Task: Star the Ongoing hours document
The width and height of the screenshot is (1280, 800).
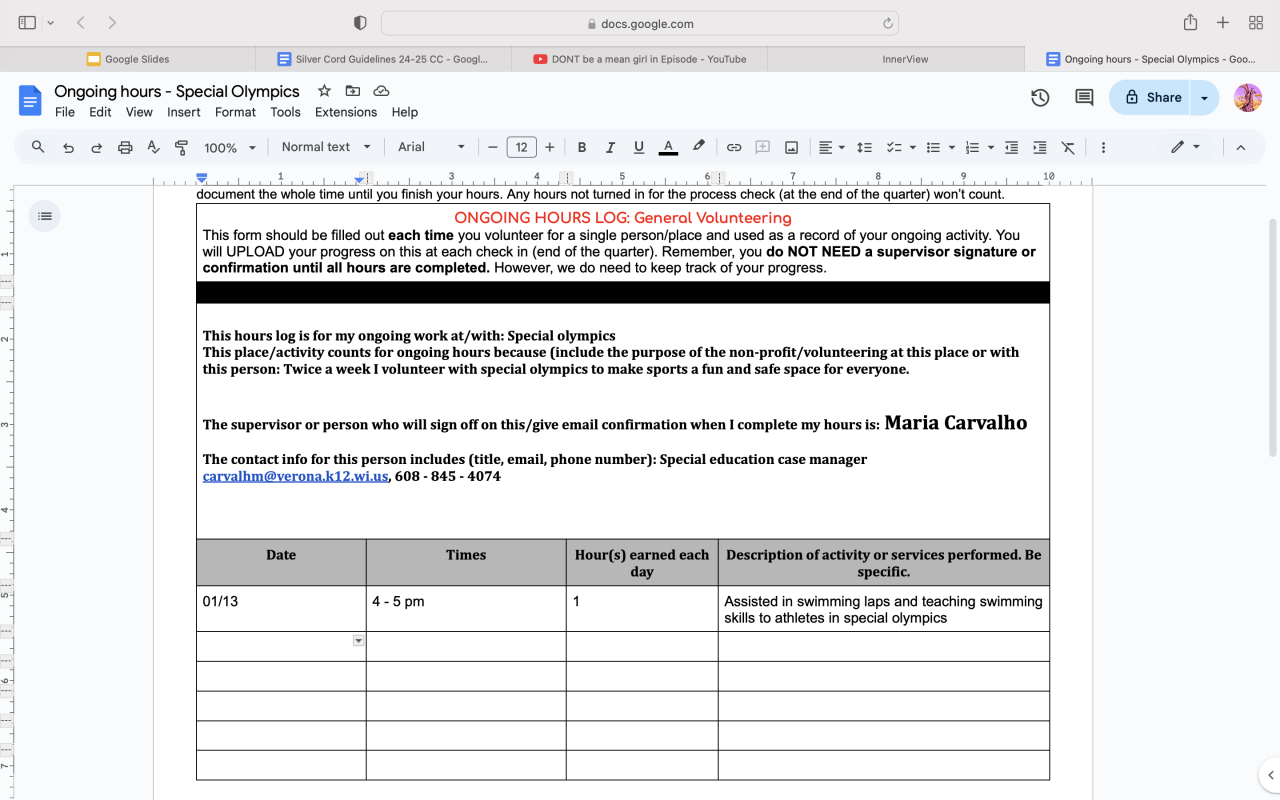Action: [324, 91]
